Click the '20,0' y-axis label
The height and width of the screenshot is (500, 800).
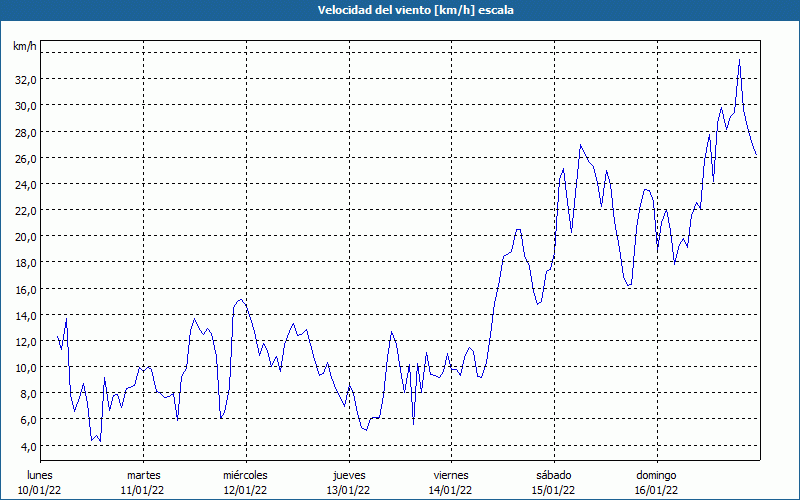(x=26, y=237)
